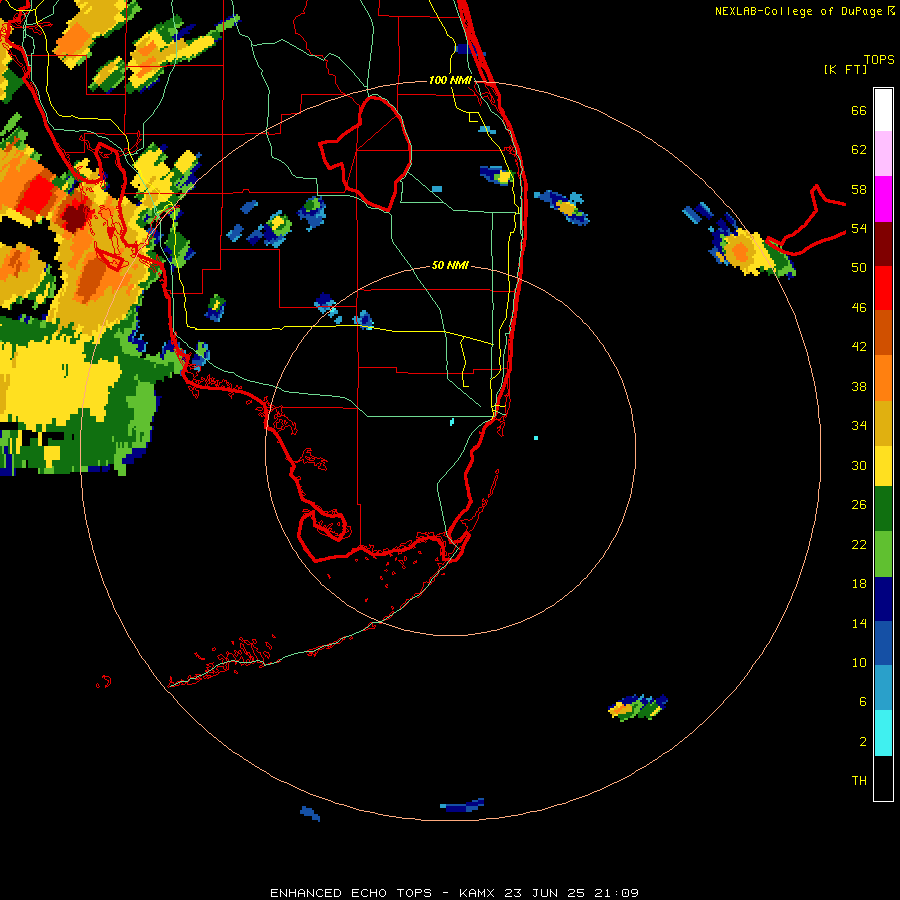Image resolution: width=900 pixels, height=900 pixels.
Task: Click the Enhanced Echo Tops KAMX caption
Action: [x=454, y=893]
